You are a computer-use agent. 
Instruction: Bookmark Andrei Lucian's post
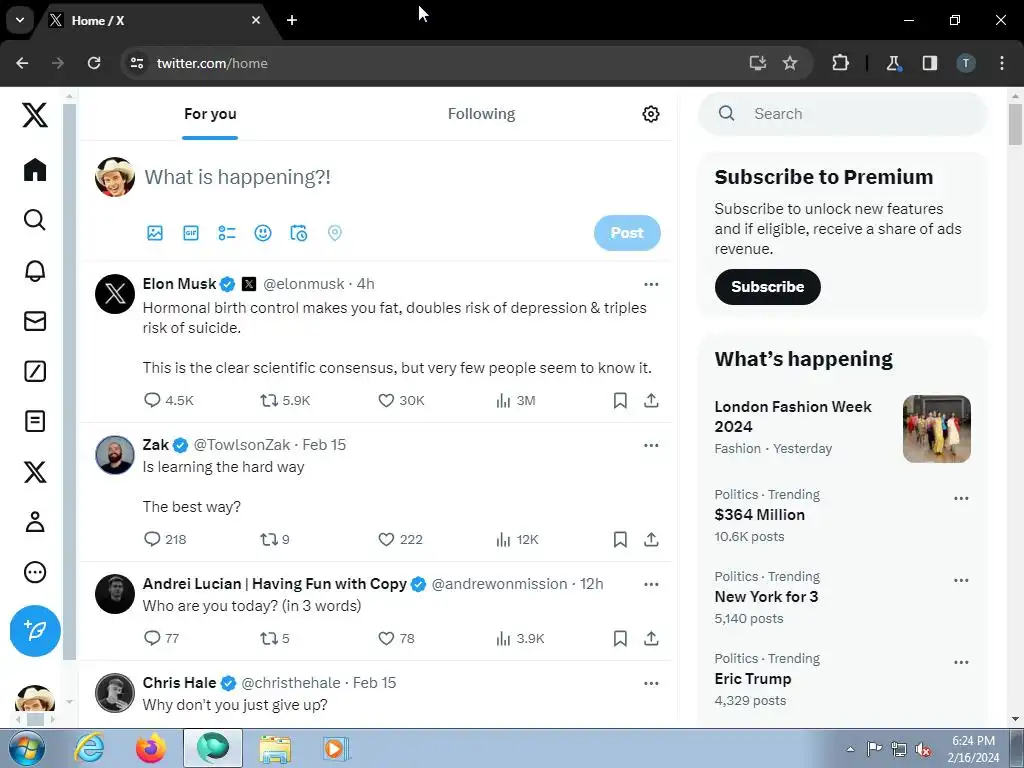click(x=620, y=638)
